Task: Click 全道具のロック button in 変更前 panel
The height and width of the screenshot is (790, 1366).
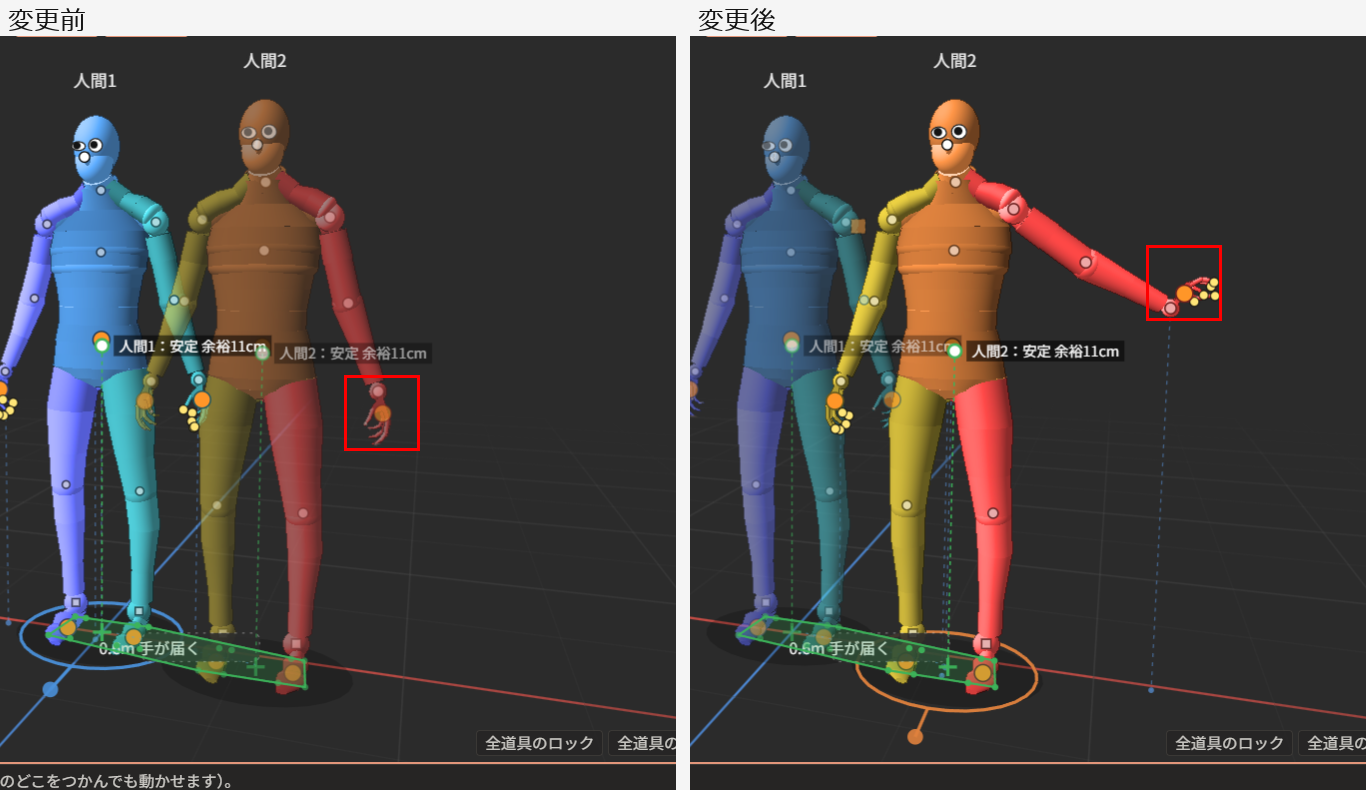Action: 540,743
